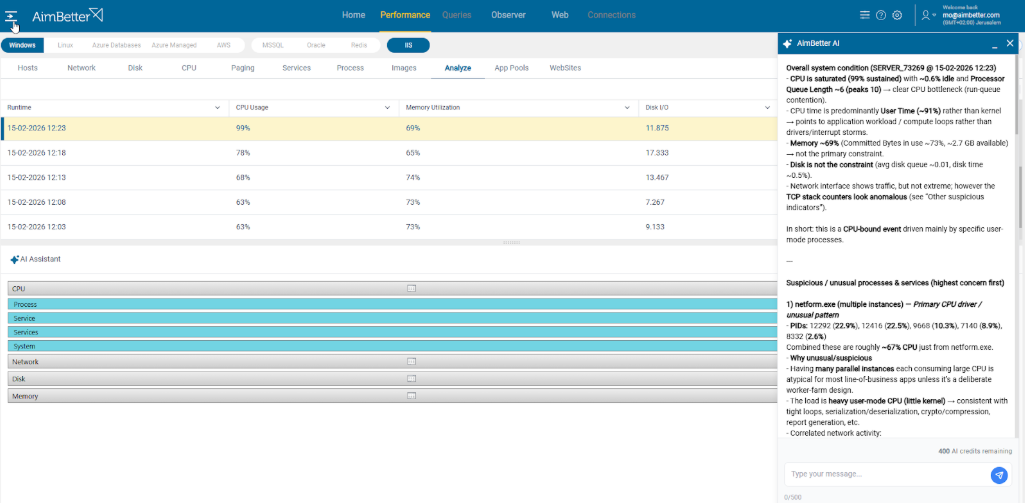Open the CPU Usage column dropdown arrow
Image resolution: width=1025 pixels, height=503 pixels.
[388, 107]
